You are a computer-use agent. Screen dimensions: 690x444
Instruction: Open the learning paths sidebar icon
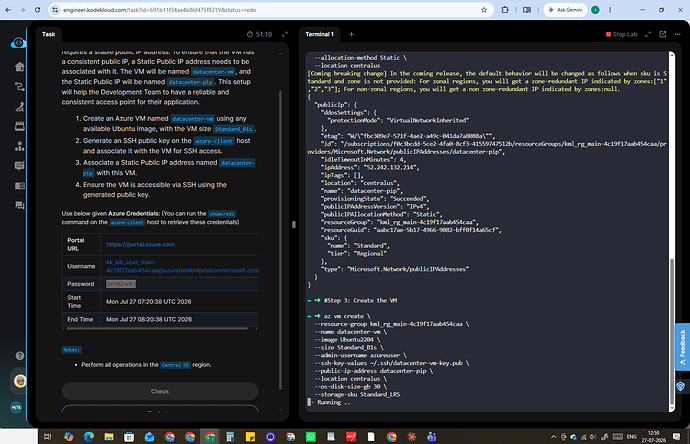19,86
